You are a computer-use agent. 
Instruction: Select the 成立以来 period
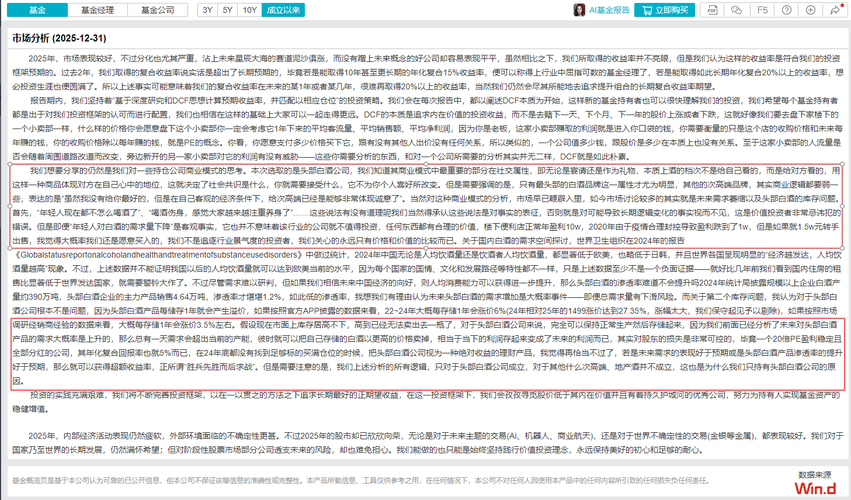click(283, 10)
